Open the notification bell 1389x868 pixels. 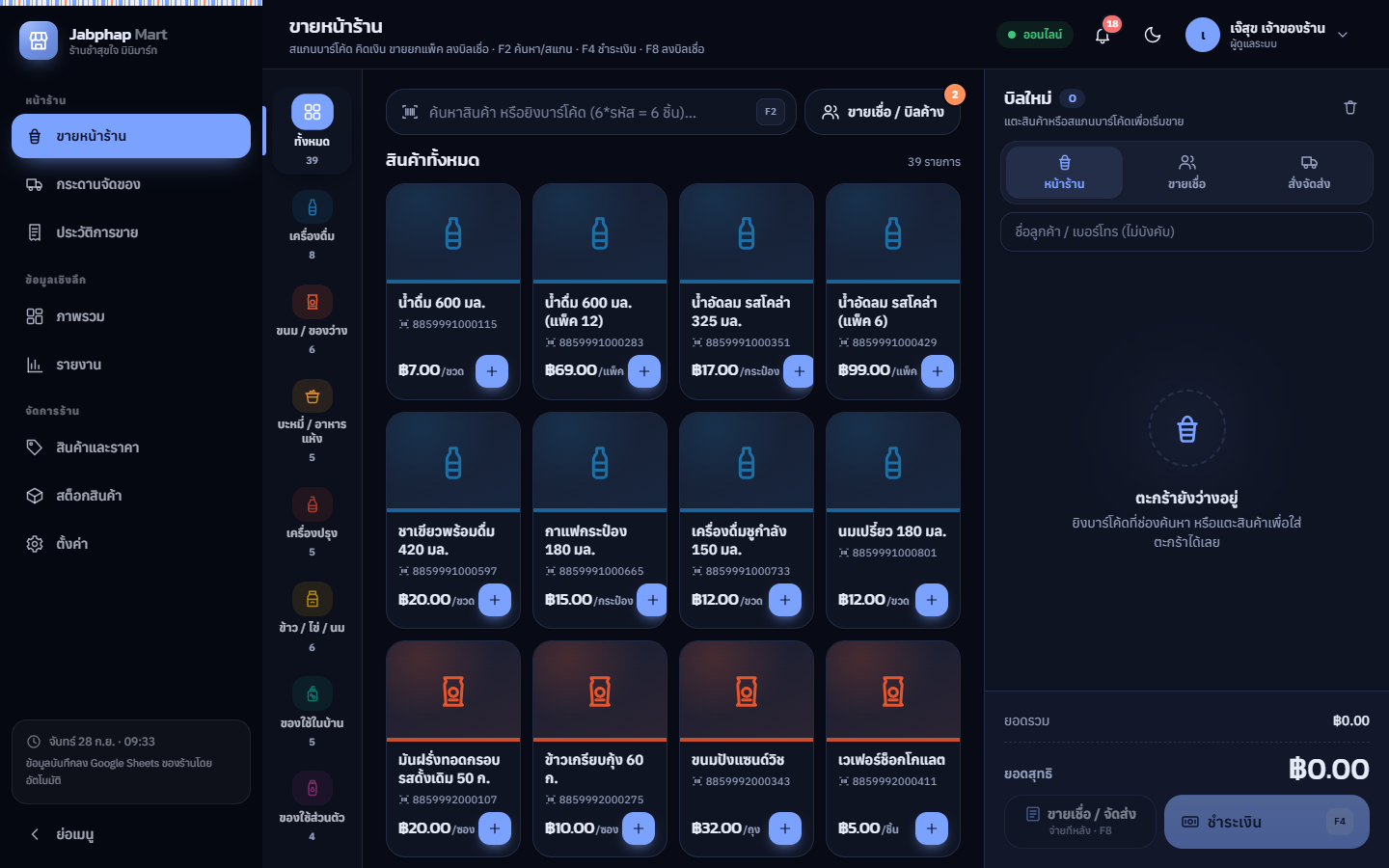coord(1103,36)
